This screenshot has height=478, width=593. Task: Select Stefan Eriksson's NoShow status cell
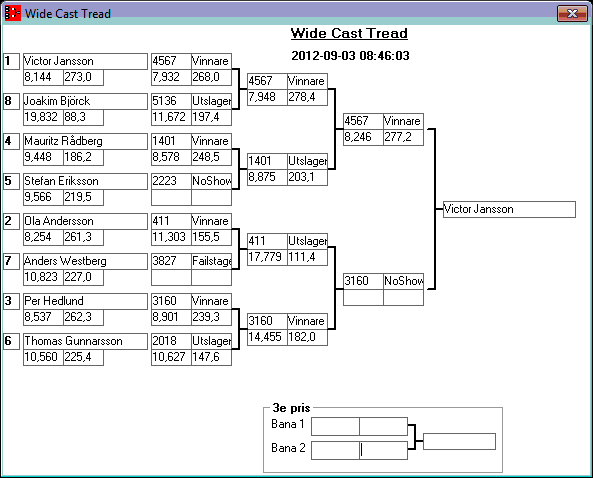(211, 181)
